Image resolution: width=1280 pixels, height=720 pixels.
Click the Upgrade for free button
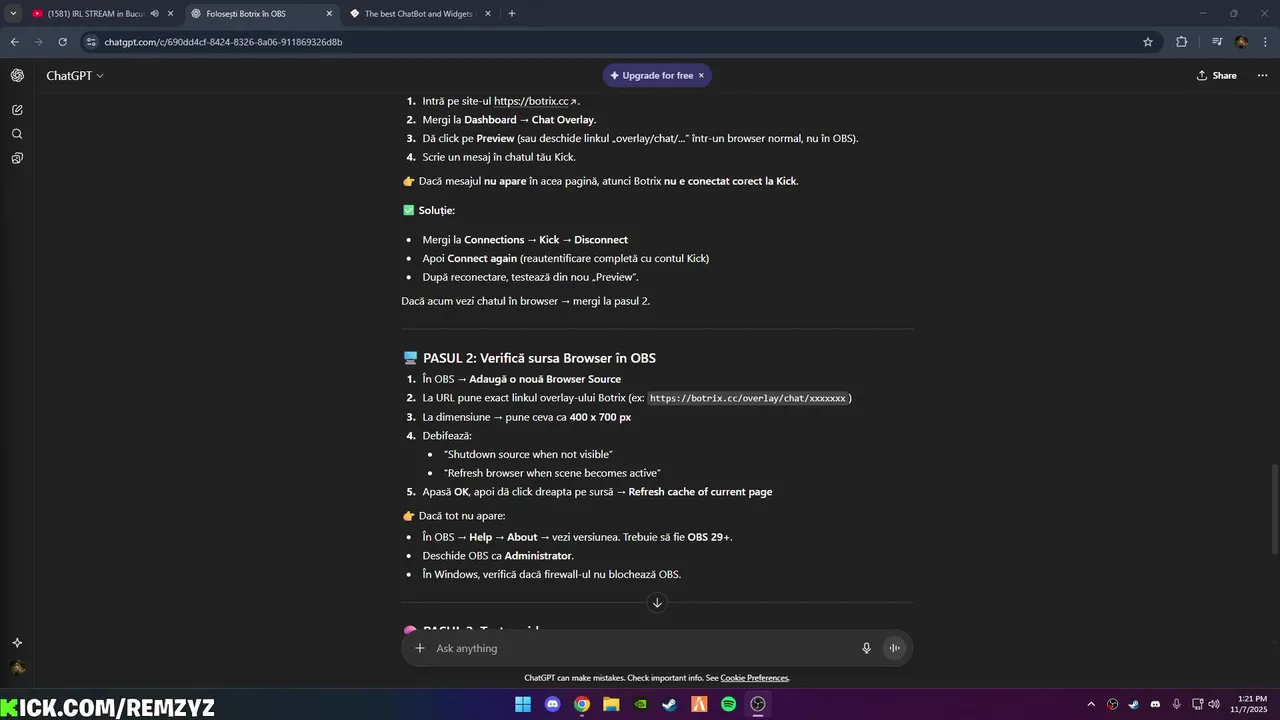(651, 76)
